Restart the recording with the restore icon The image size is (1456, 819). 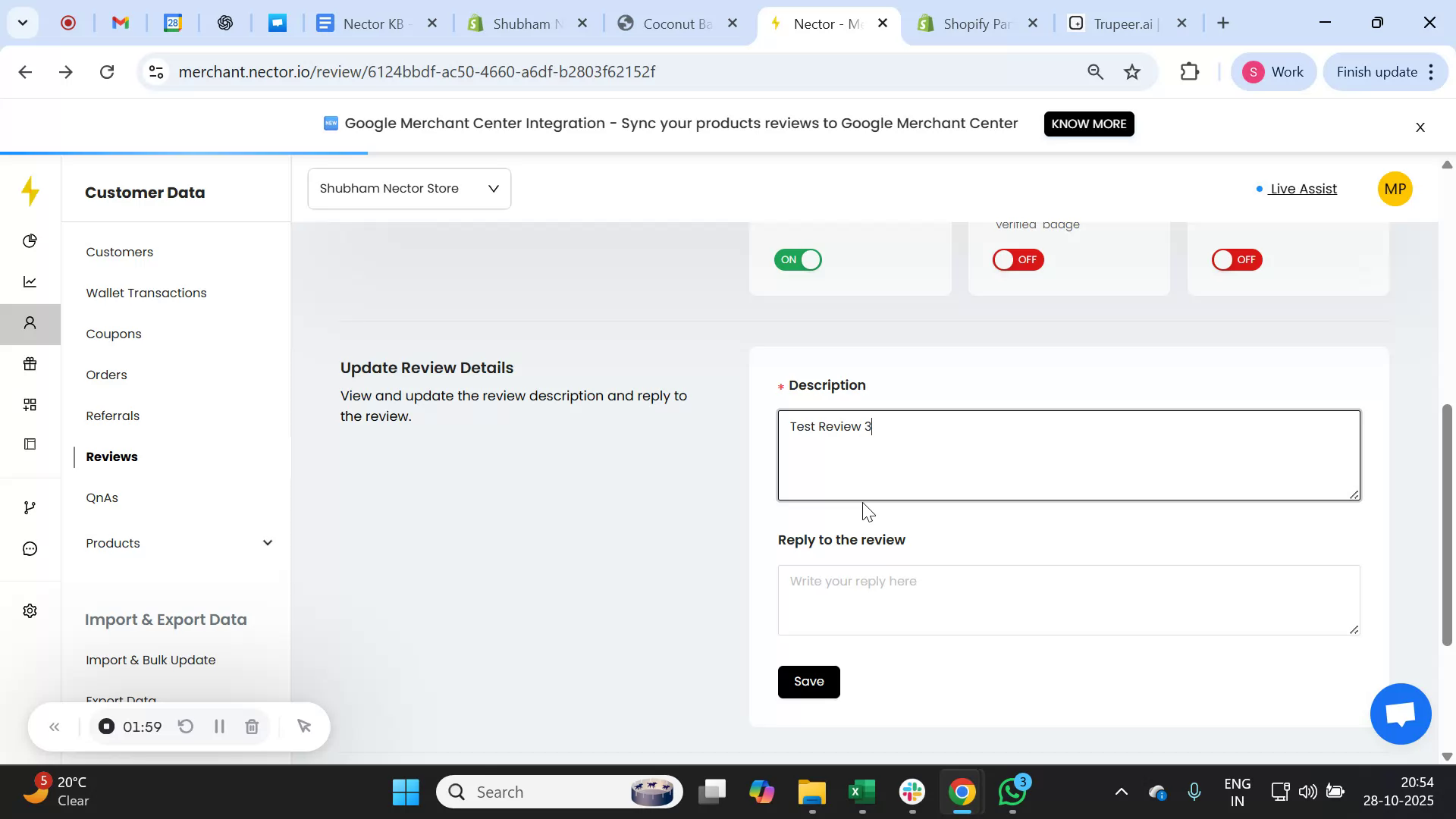[186, 726]
